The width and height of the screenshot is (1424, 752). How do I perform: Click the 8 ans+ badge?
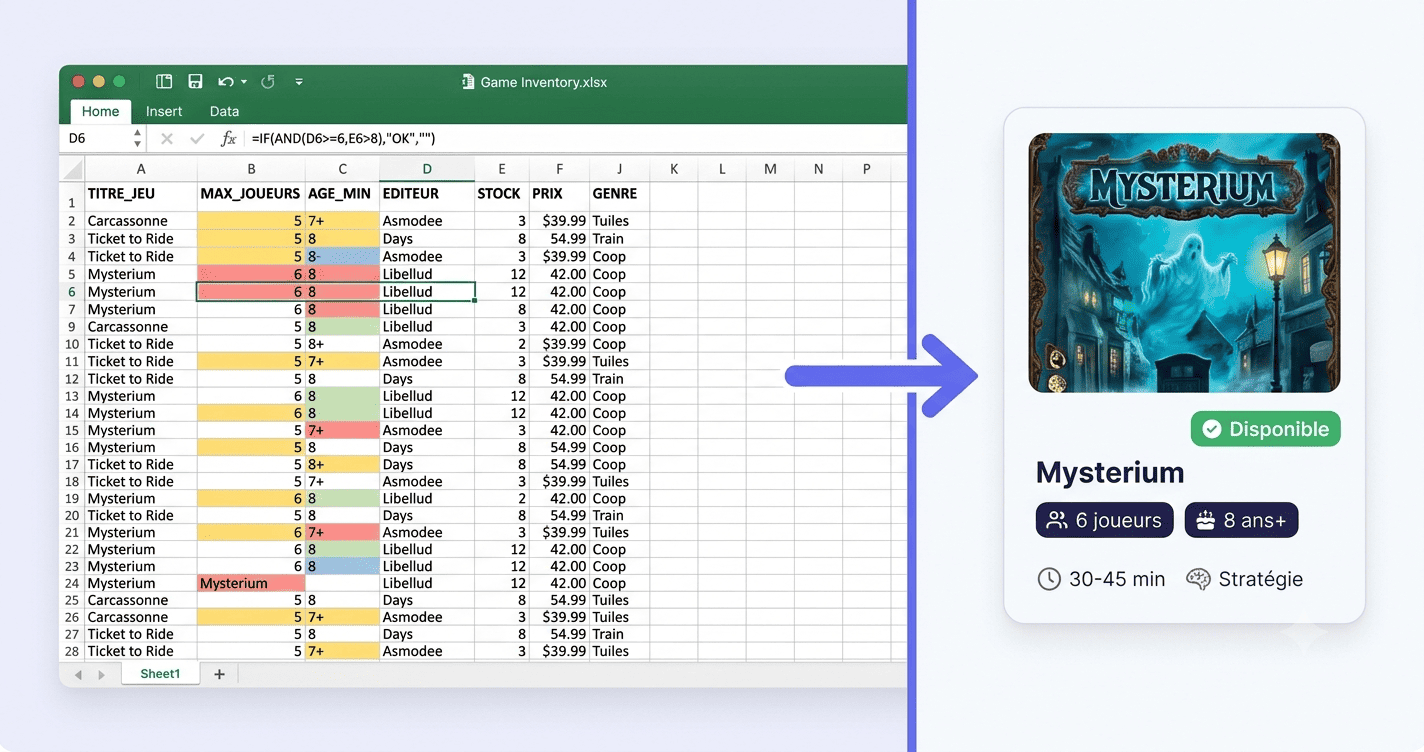point(1241,520)
